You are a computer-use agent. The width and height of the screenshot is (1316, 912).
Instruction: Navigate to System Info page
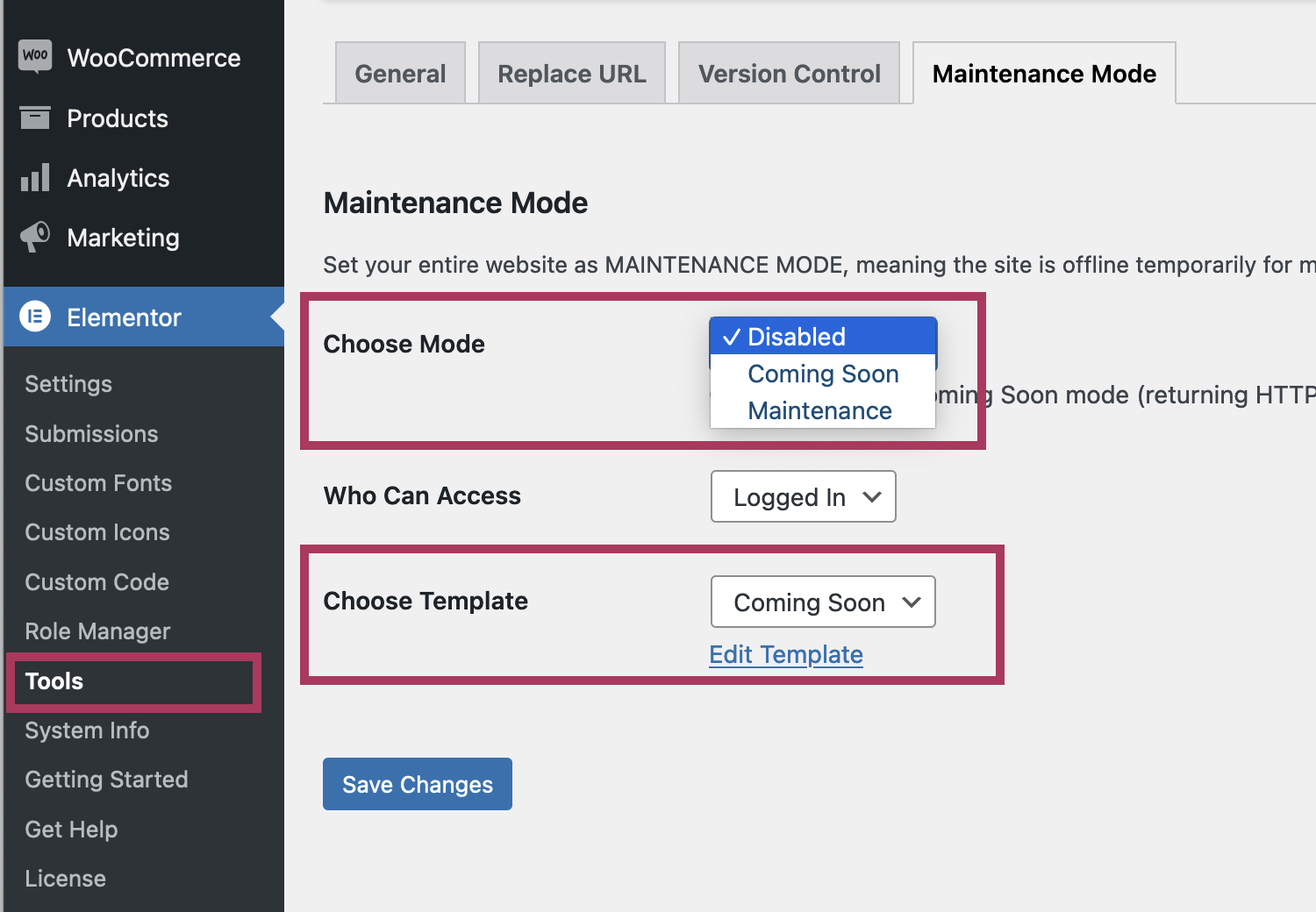(x=87, y=730)
